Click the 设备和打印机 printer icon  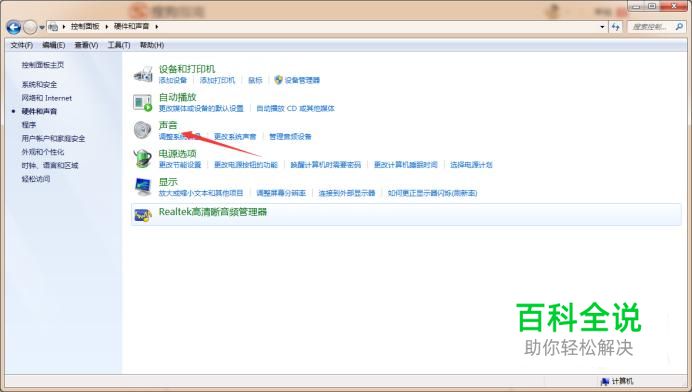click(x=143, y=74)
